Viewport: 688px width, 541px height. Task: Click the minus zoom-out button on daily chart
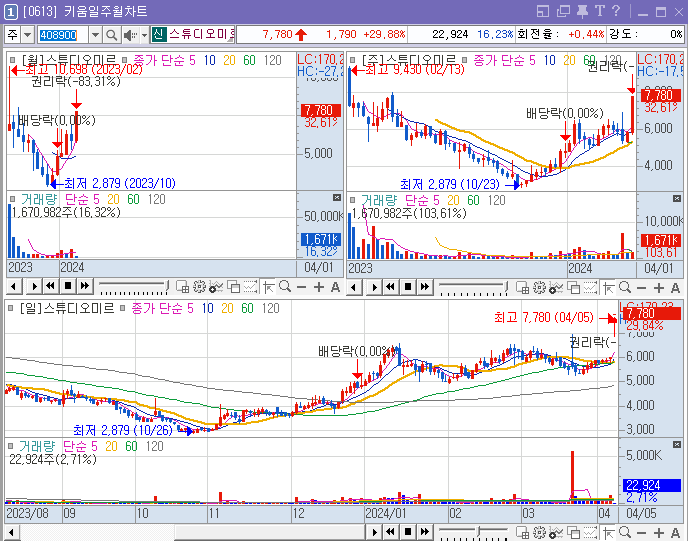pos(641,533)
